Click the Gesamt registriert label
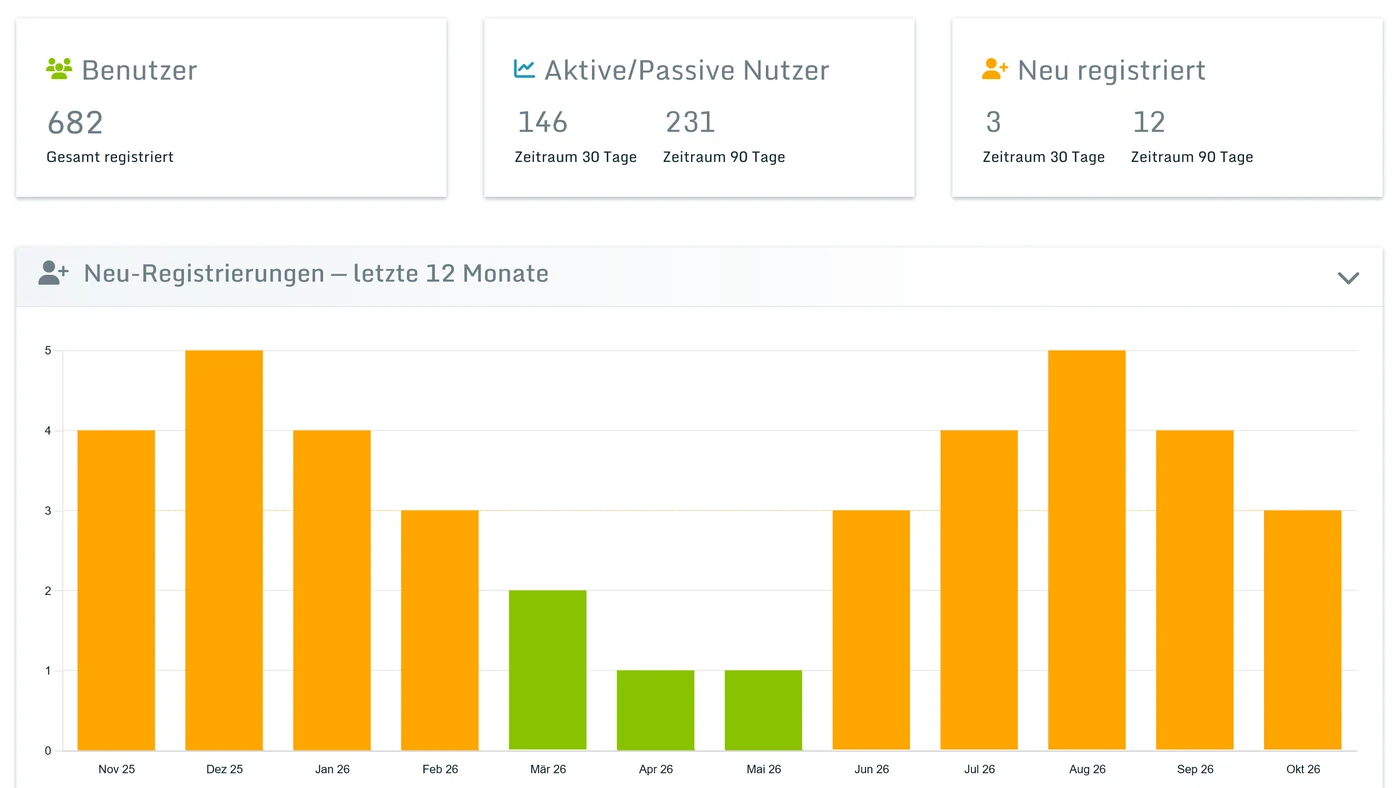The image size is (1400, 788). click(x=110, y=157)
